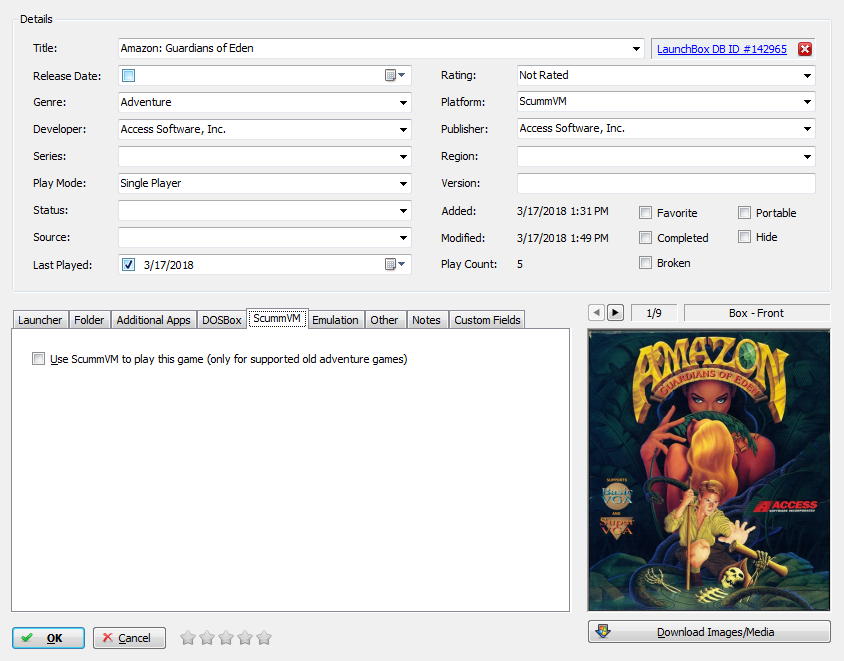This screenshot has width=844, height=661.
Task: Set the rating to three stars
Action: pos(226,638)
